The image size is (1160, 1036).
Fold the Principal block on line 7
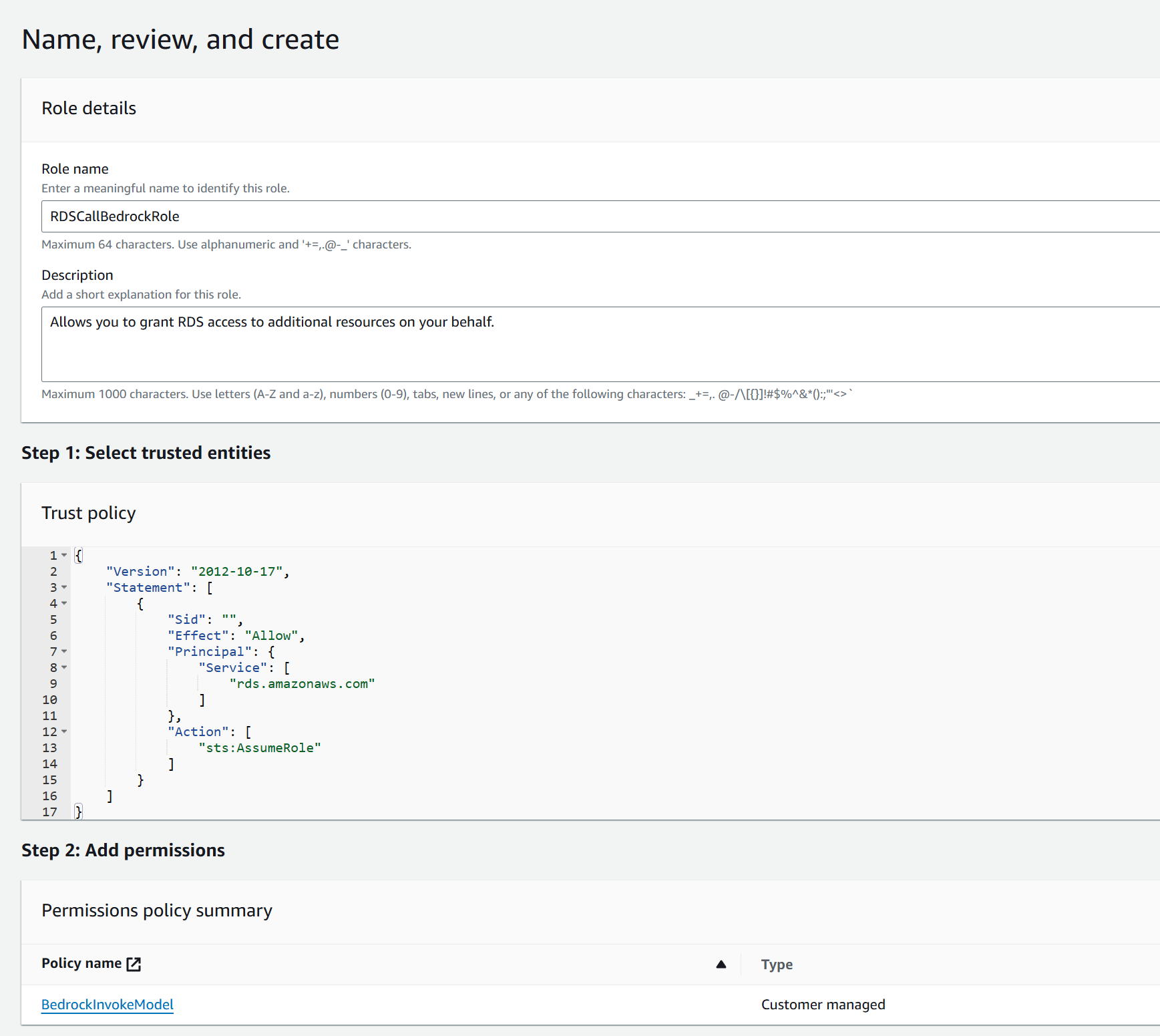pyautogui.click(x=64, y=651)
